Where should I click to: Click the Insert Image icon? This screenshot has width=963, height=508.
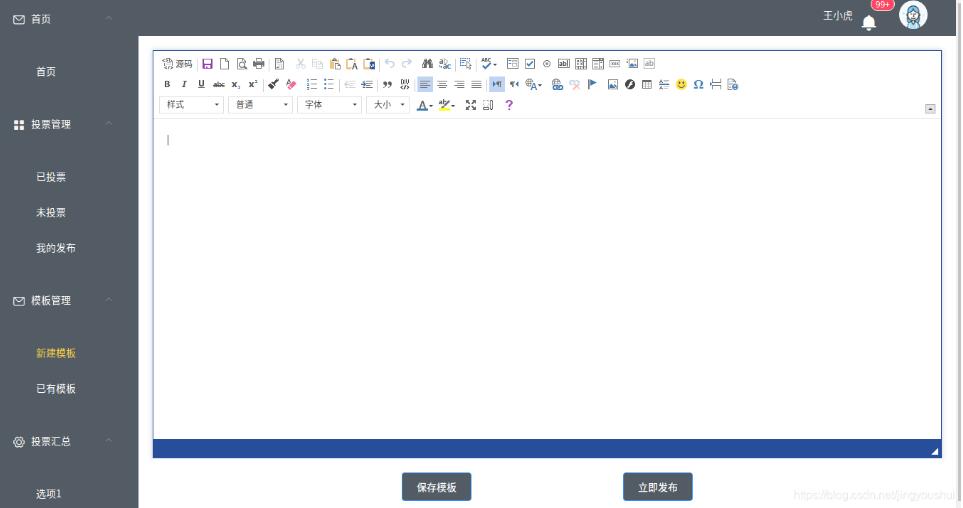[612, 85]
